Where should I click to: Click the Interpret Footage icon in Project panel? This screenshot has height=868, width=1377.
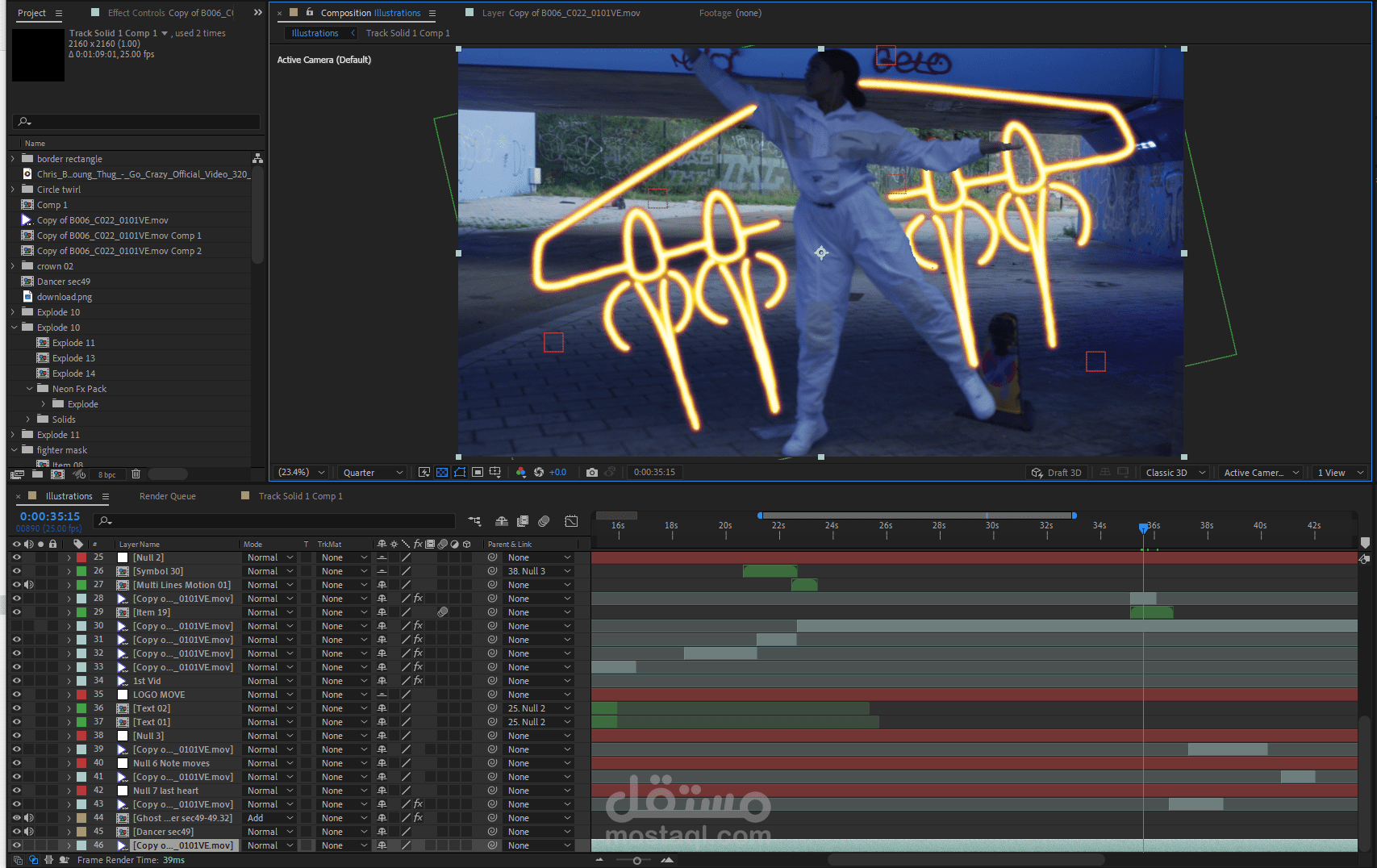(17, 474)
